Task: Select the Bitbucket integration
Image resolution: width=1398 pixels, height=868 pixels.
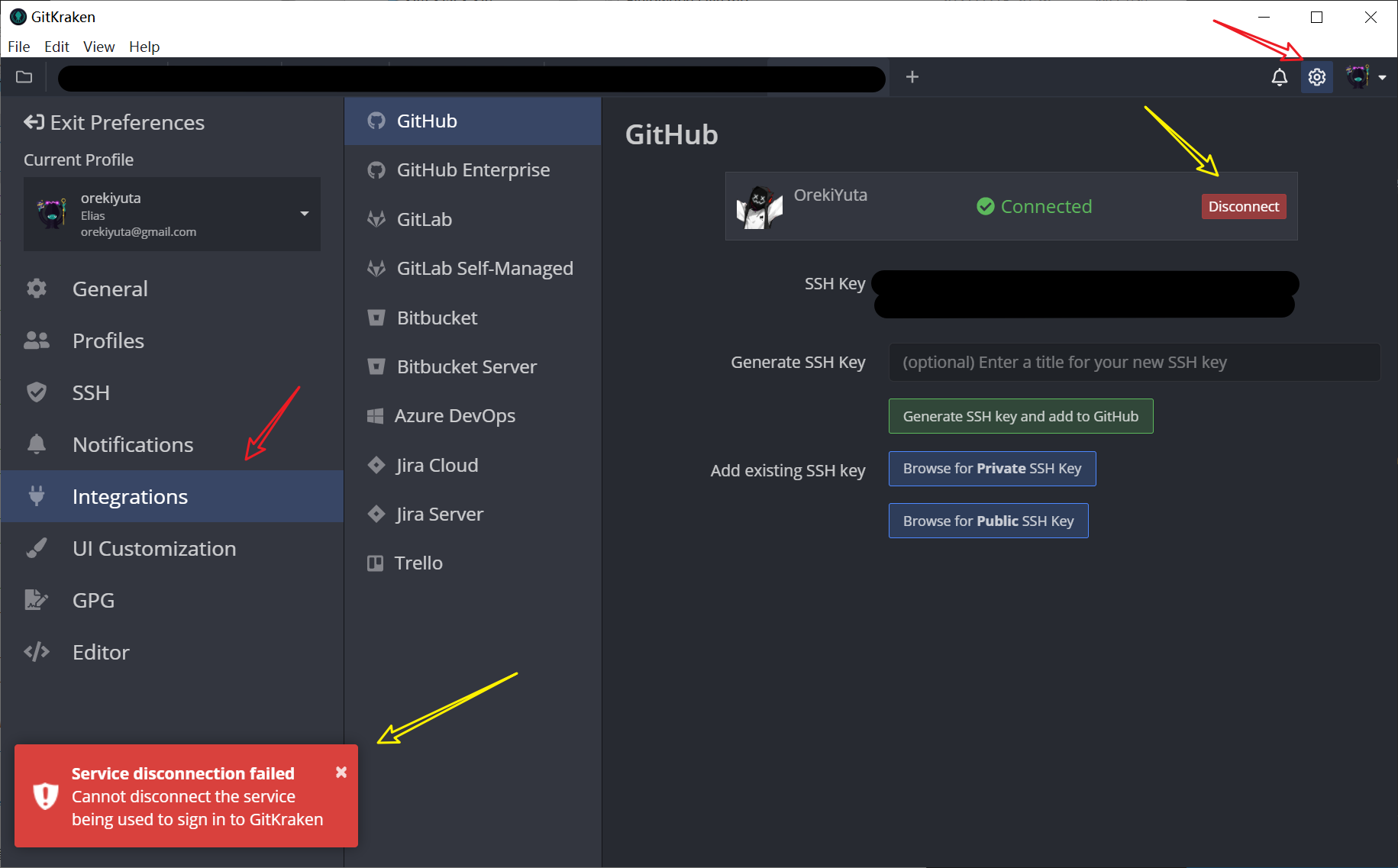Action: tap(437, 318)
